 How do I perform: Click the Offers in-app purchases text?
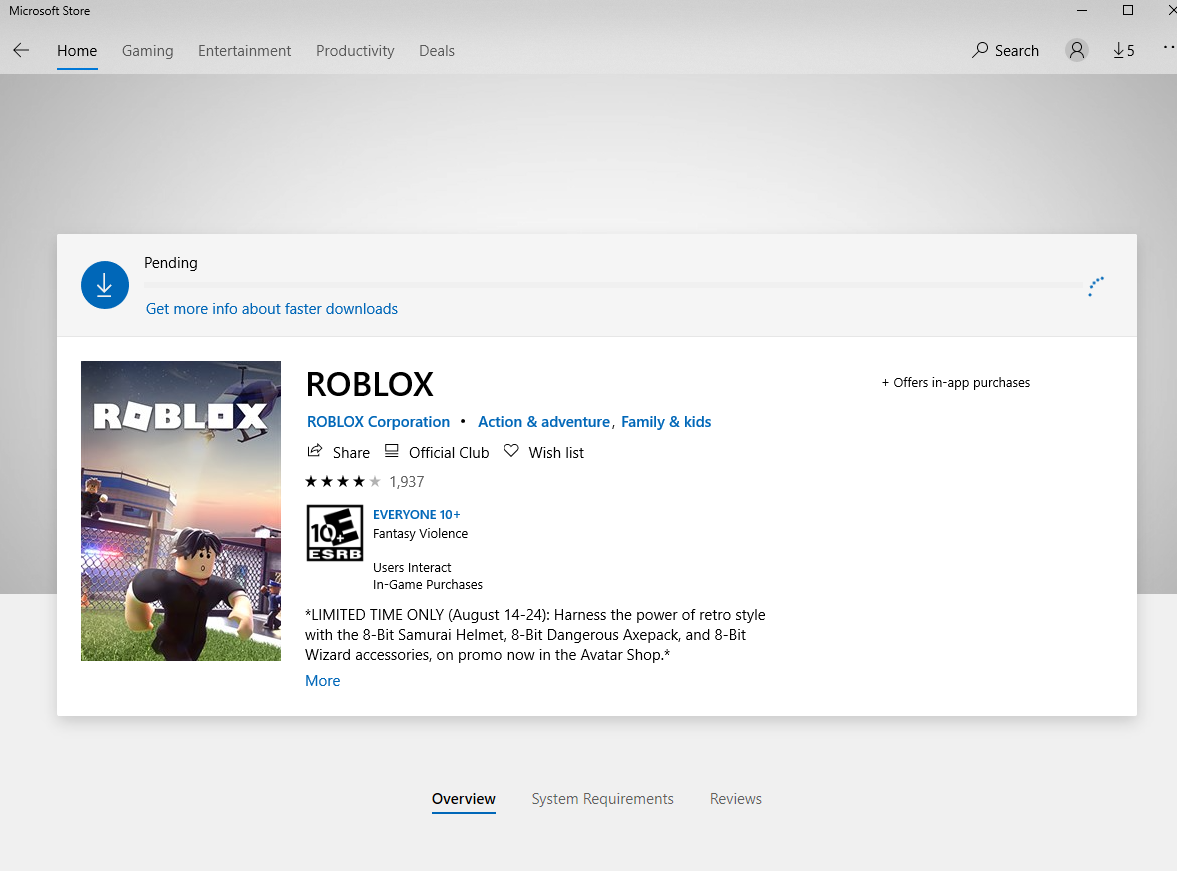click(x=956, y=382)
